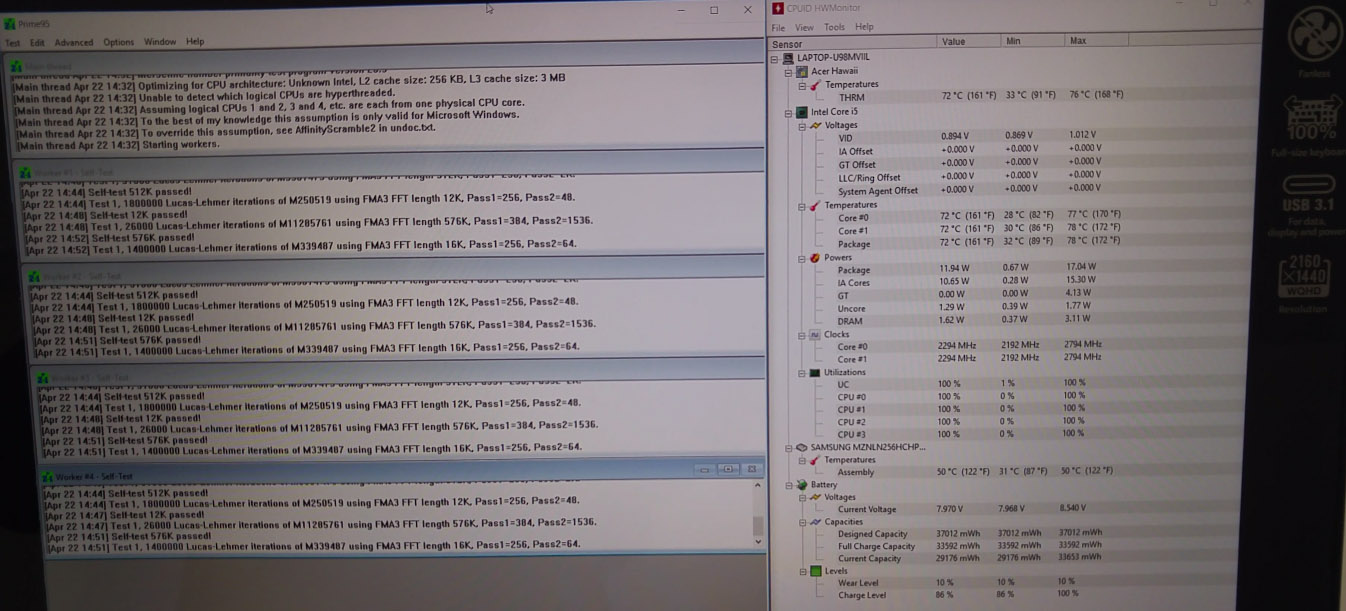Click the Value column header
This screenshot has height=611, width=1346.
pyautogui.click(x=969, y=42)
